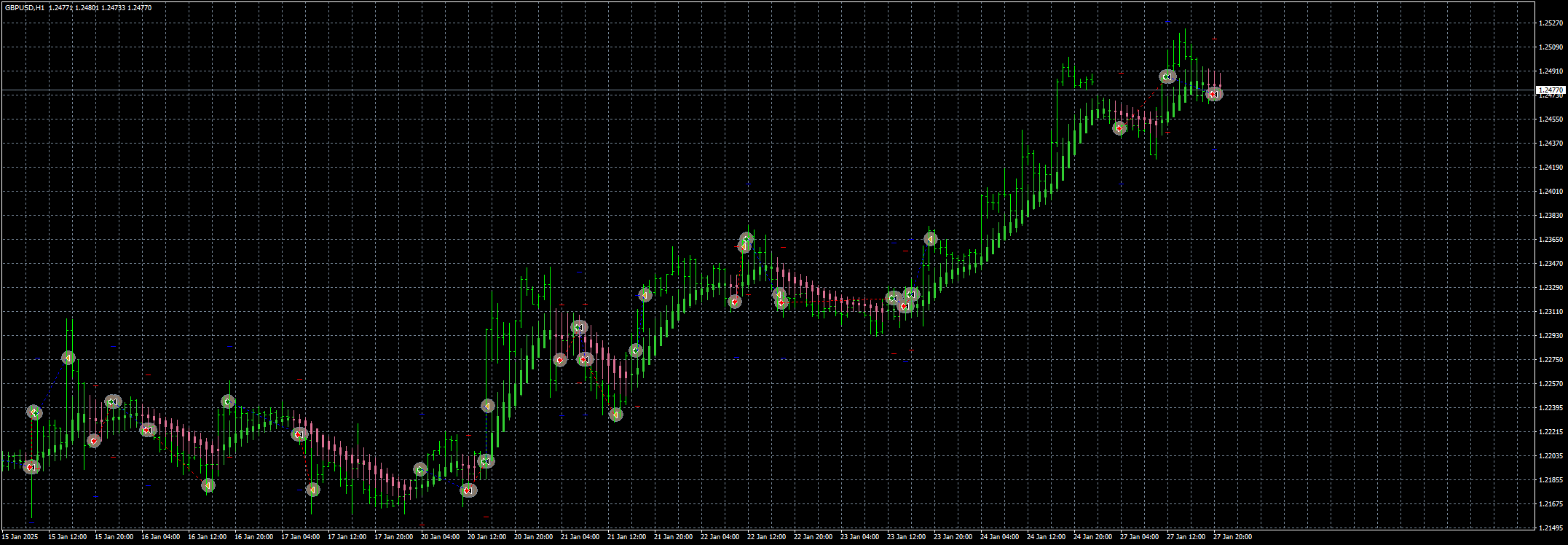This screenshot has width=1568, height=545.
Task: Click the time axis label 15 Jan 2025
Action: coord(20,537)
